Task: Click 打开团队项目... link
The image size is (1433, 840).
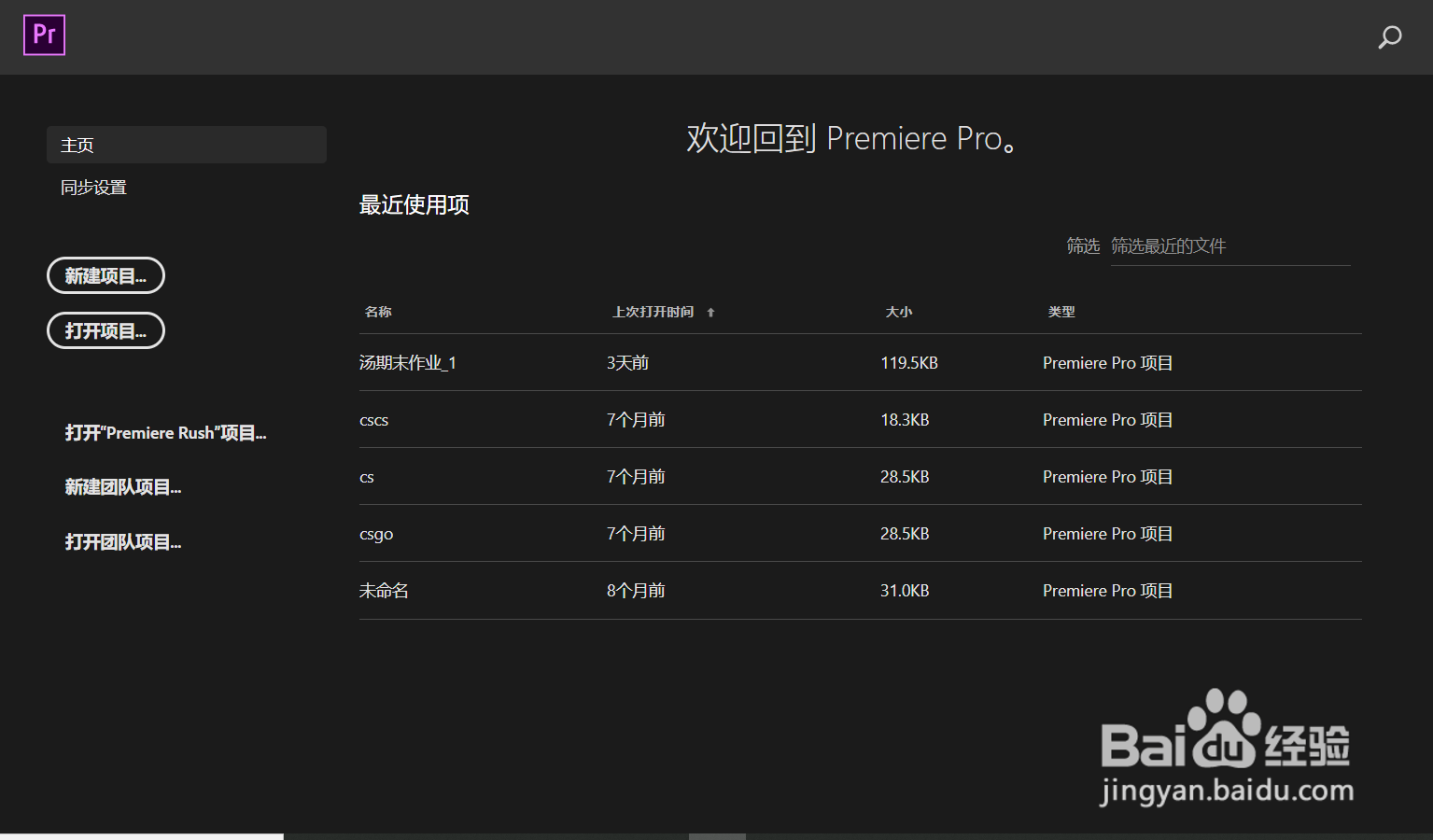Action: pyautogui.click(x=122, y=542)
